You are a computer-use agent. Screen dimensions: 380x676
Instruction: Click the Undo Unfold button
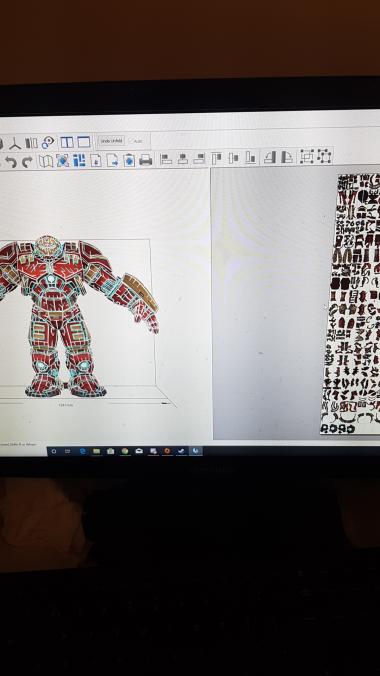tap(112, 141)
